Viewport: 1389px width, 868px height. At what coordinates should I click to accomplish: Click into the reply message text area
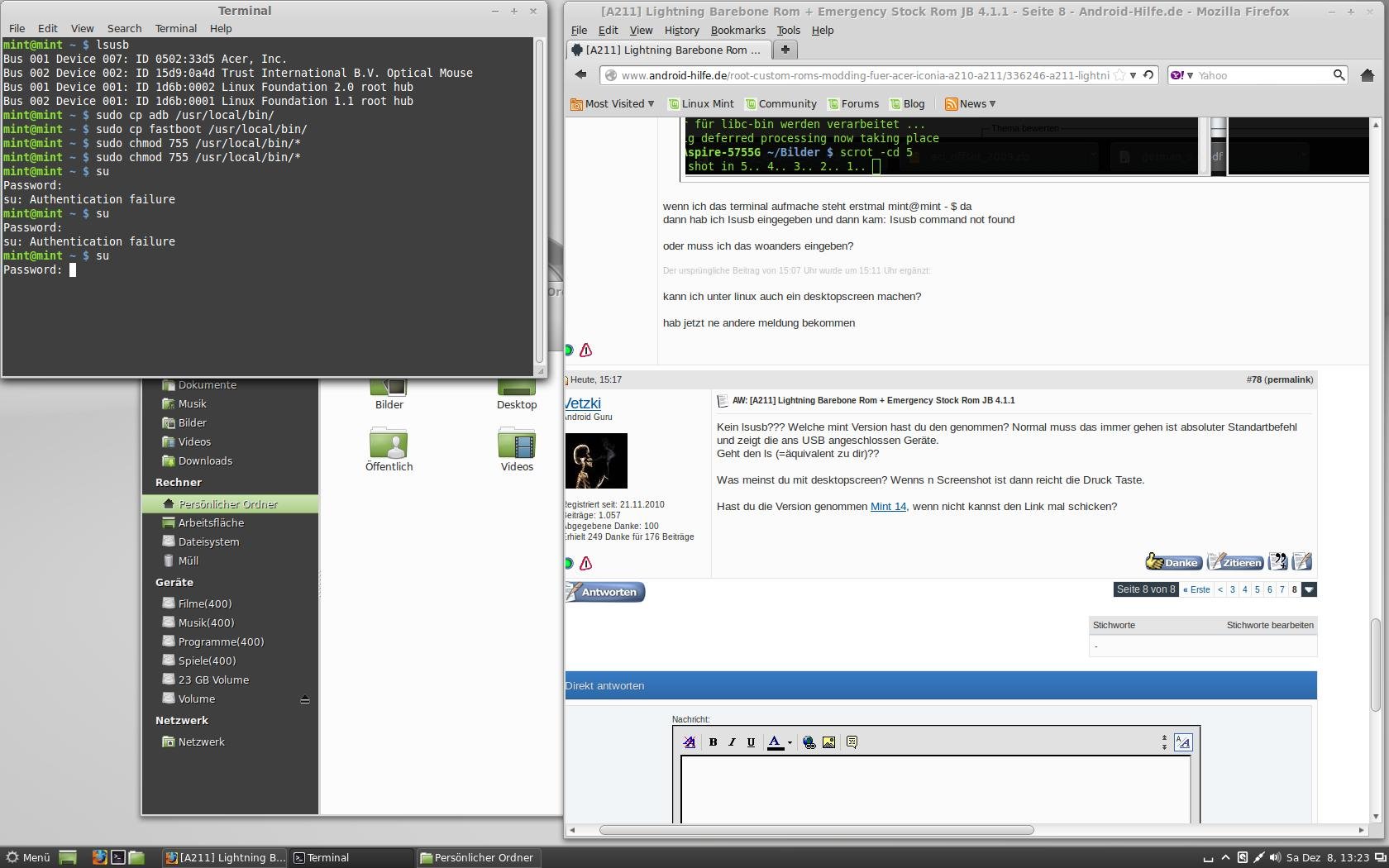click(935, 789)
